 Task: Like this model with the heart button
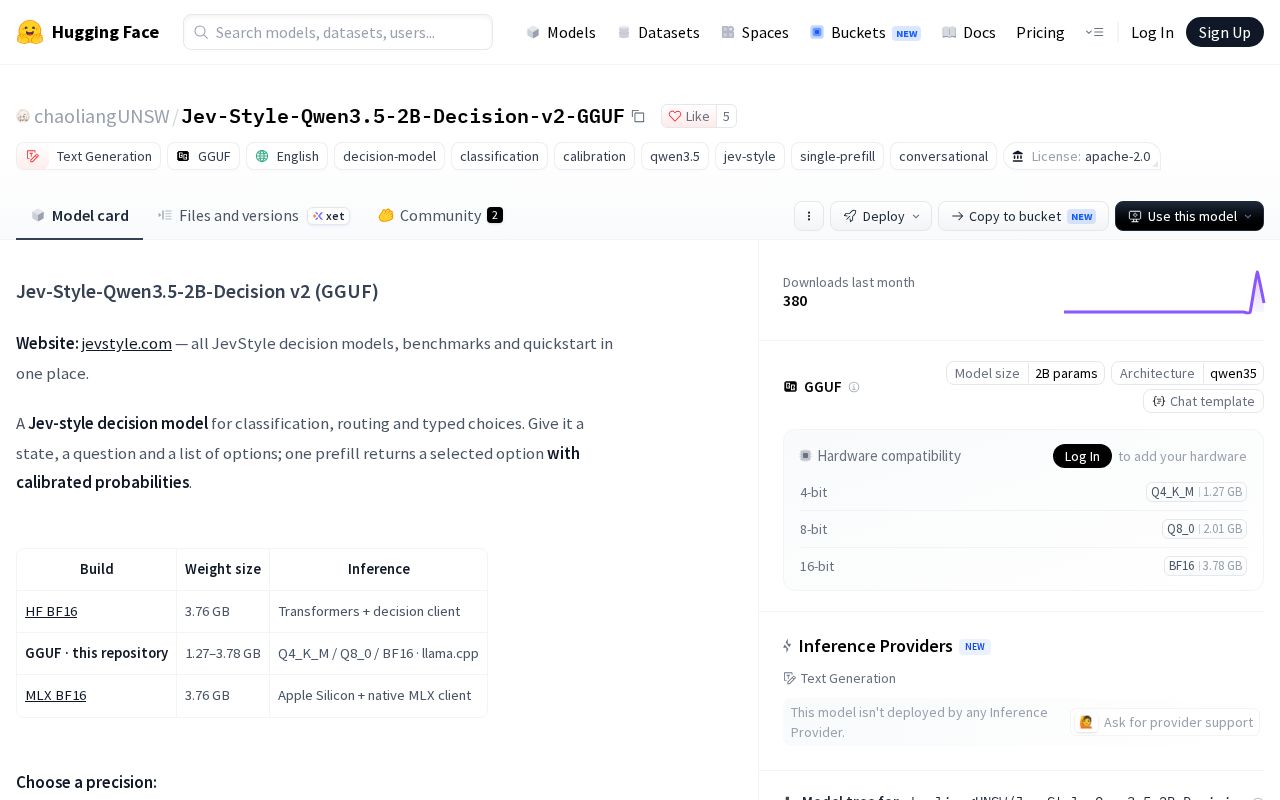(689, 116)
